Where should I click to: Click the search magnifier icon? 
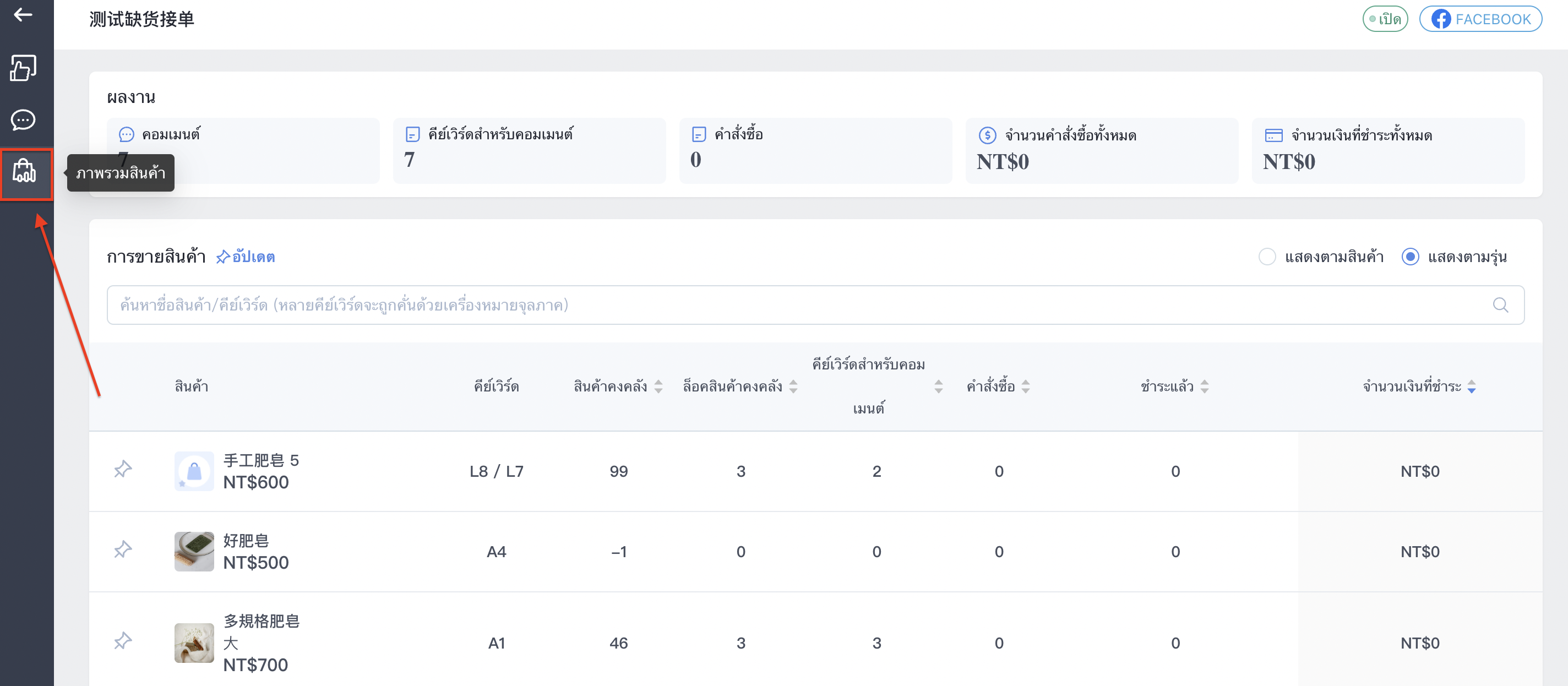coord(1500,305)
